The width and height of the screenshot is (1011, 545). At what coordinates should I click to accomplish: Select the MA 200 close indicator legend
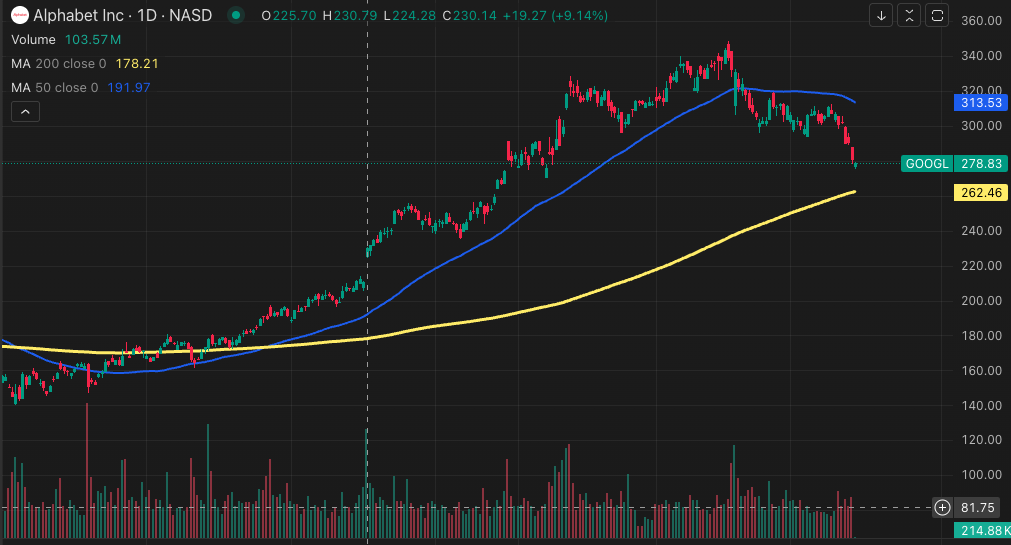pyautogui.click(x=59, y=63)
